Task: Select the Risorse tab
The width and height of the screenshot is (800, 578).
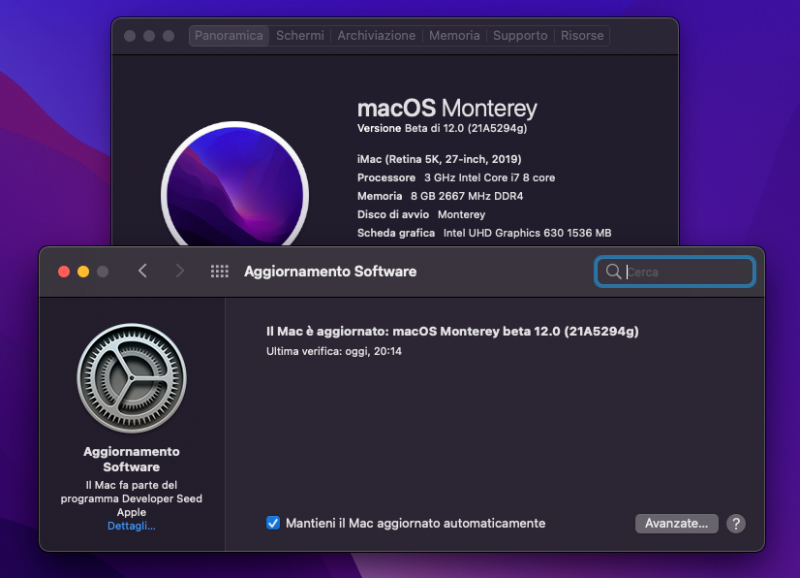Action: pyautogui.click(x=582, y=36)
